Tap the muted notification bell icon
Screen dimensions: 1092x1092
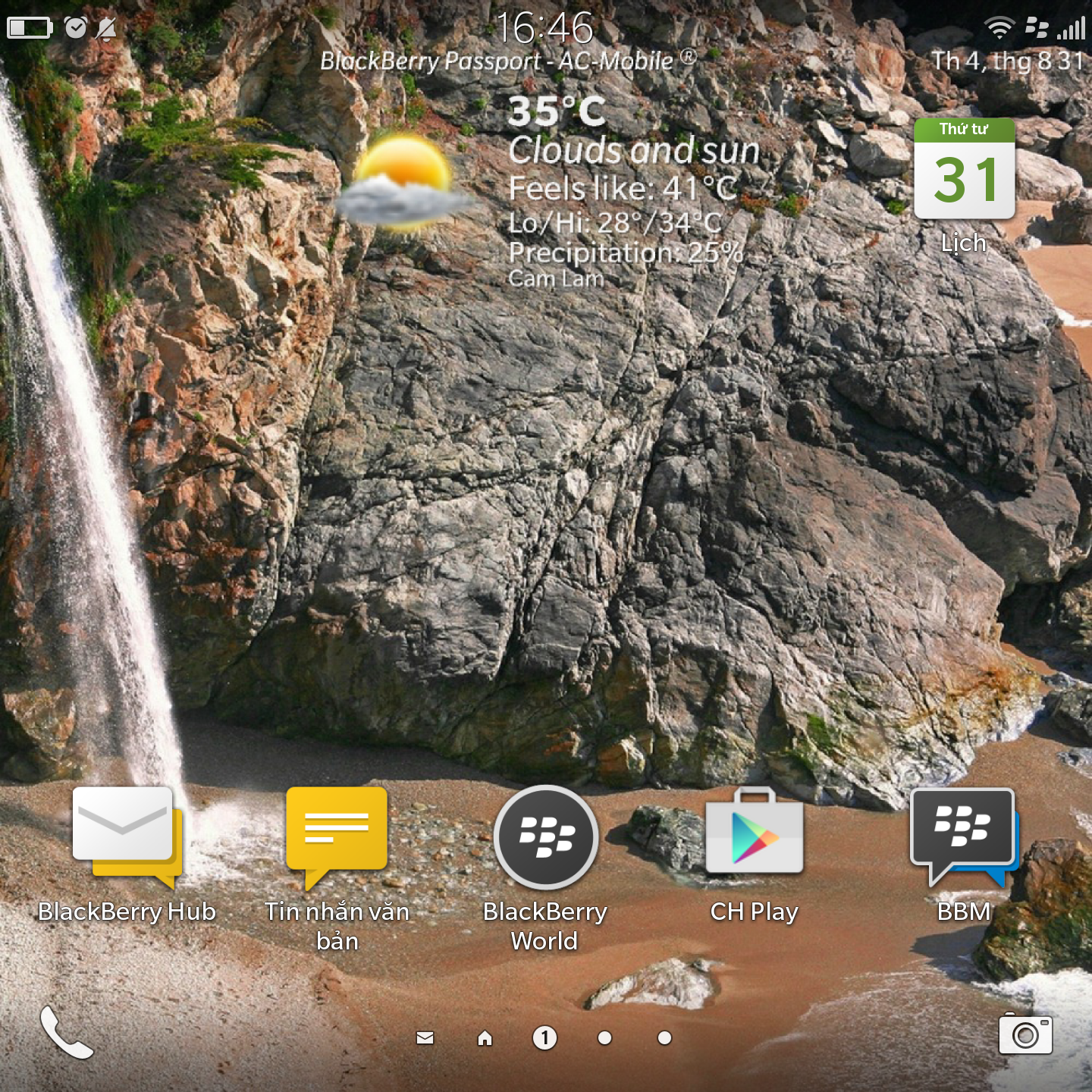107,29
